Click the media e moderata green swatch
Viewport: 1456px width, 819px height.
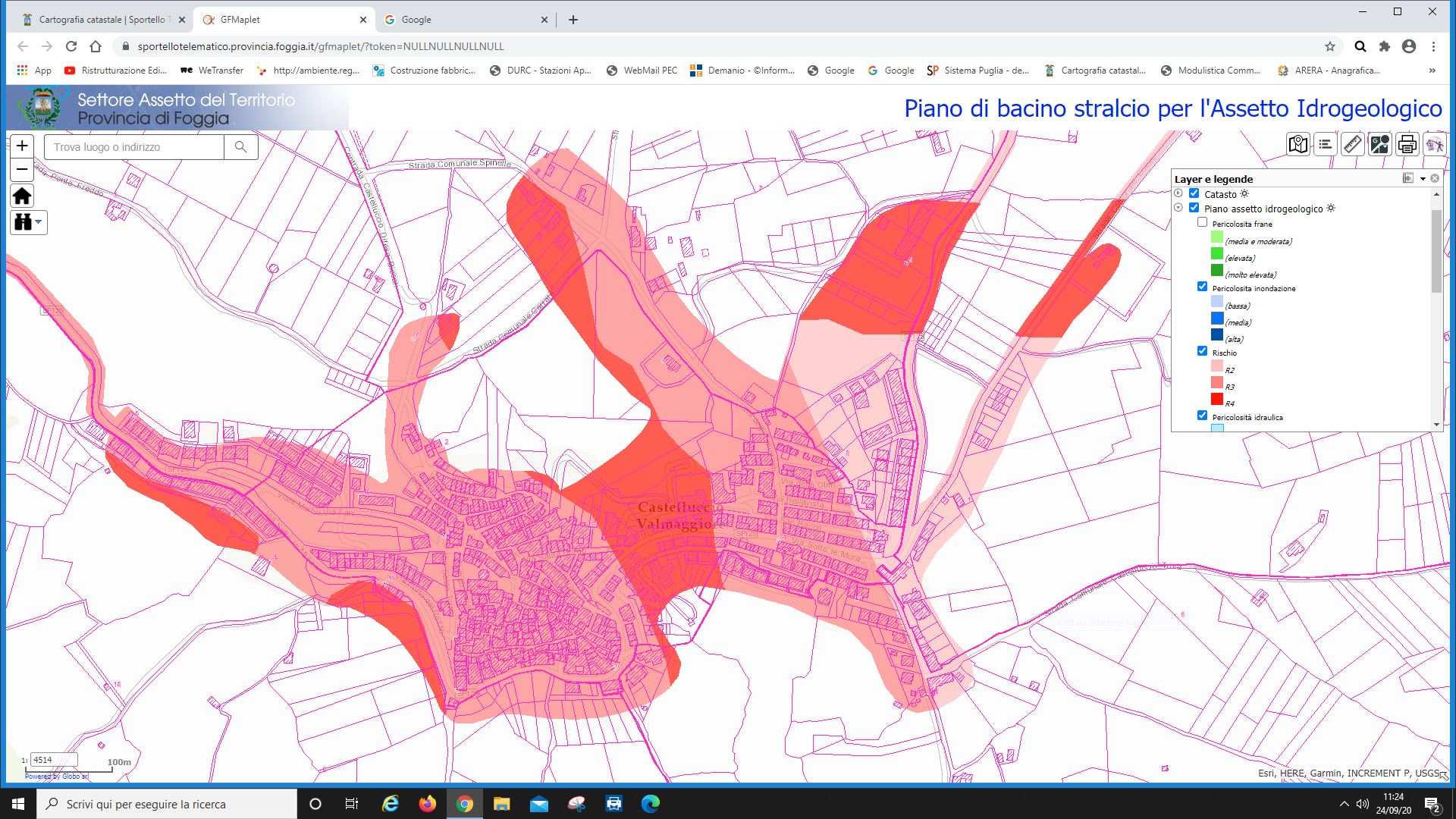coord(1217,237)
